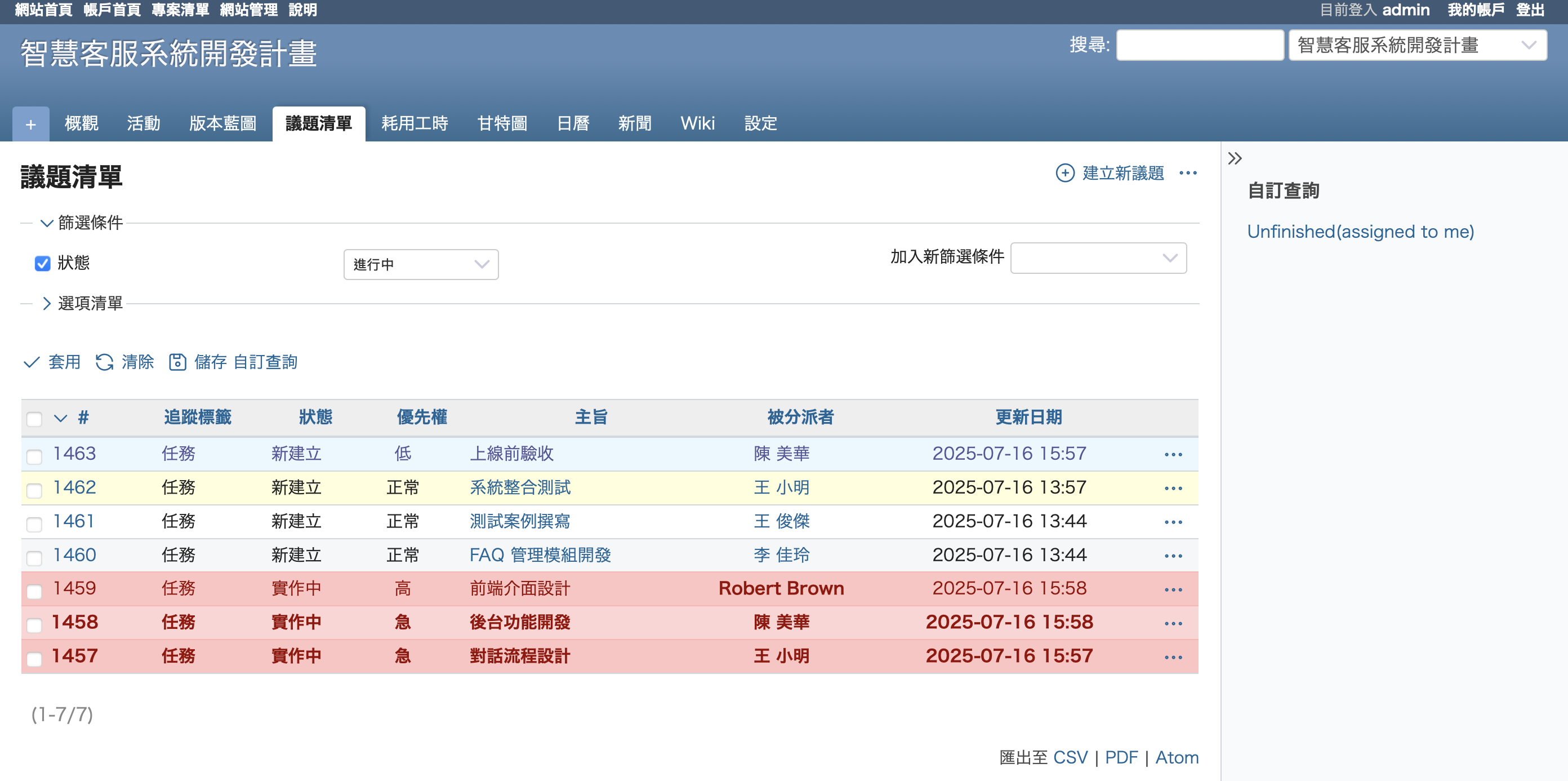Open actions menu for issue 1461
The width and height of the screenshot is (1568, 781).
tap(1173, 522)
